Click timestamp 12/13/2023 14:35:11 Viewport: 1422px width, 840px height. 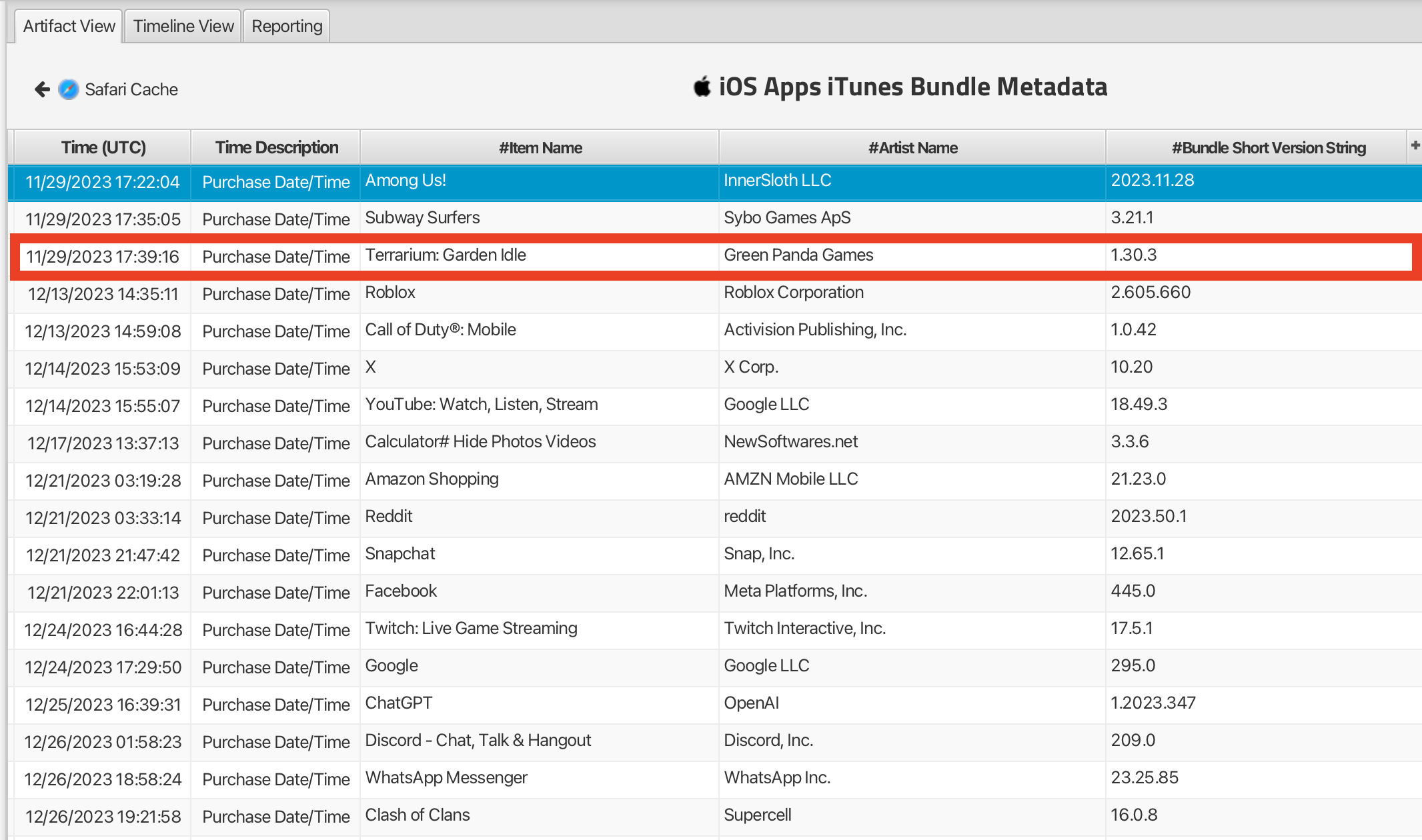click(x=103, y=294)
